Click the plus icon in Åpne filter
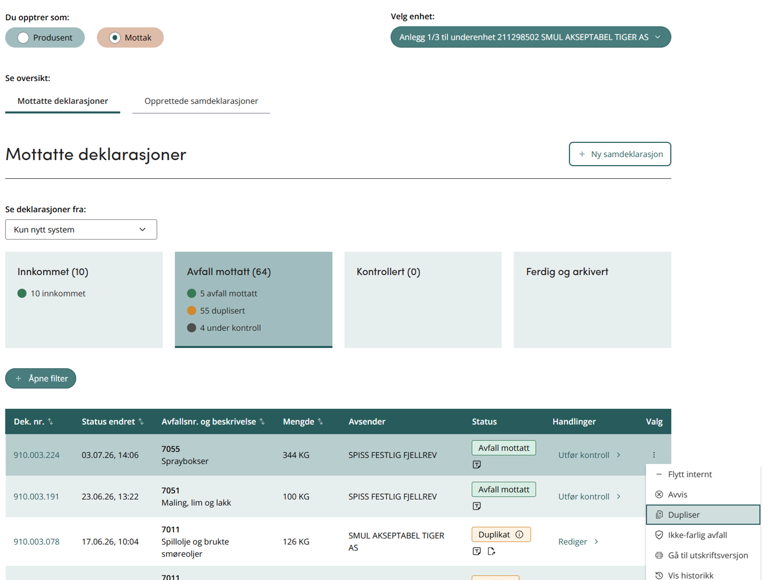This screenshot has height=580, width=778. [18, 379]
